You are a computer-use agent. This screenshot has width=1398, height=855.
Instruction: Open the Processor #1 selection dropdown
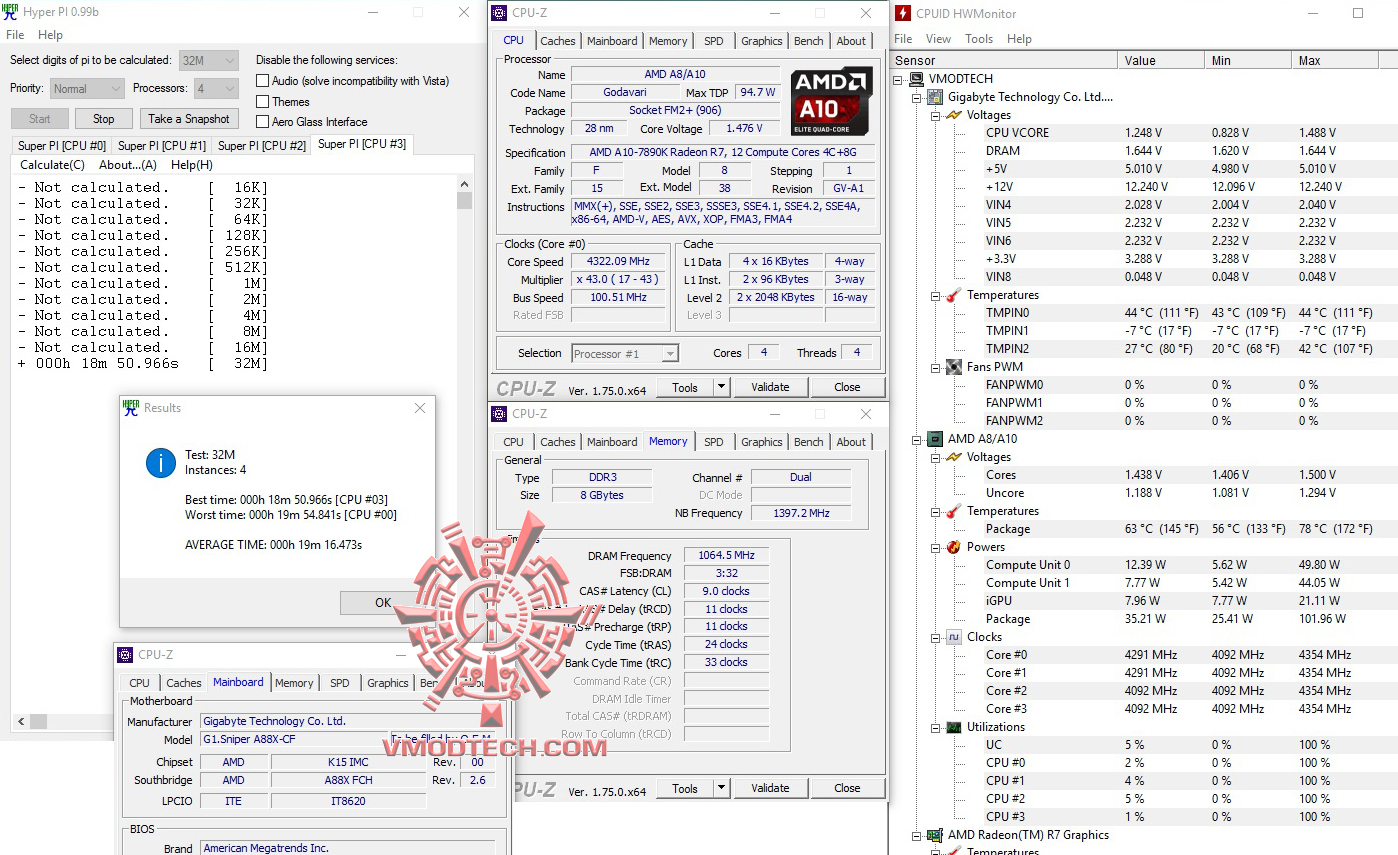coord(625,353)
